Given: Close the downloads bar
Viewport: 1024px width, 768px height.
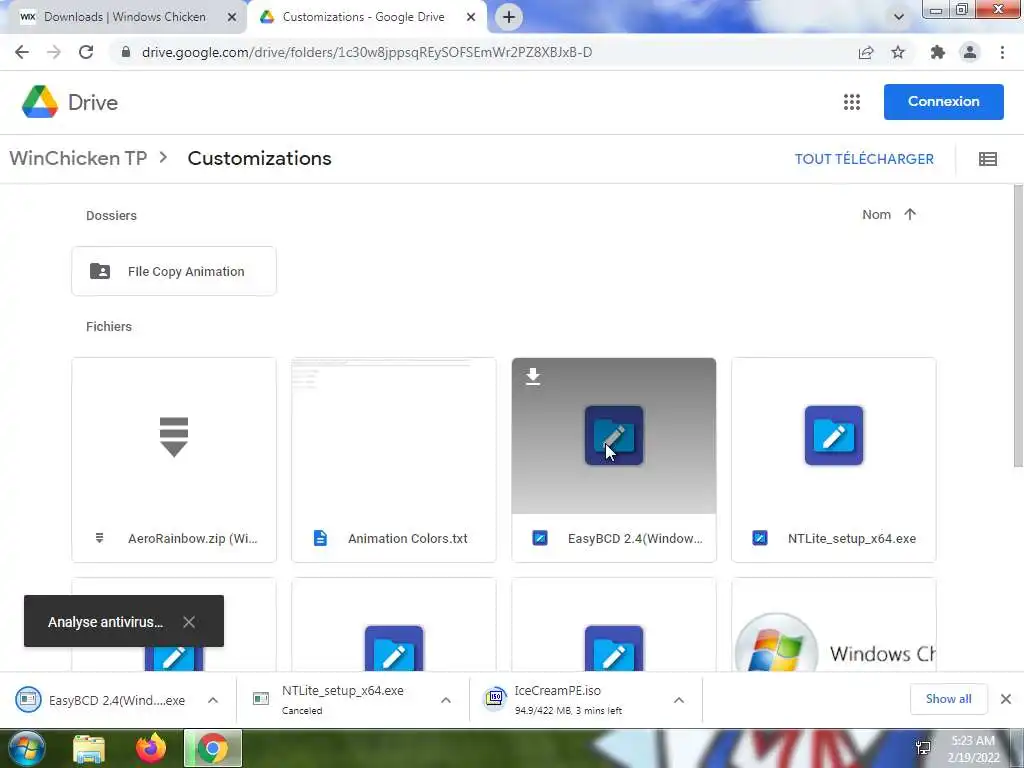Looking at the screenshot, I should point(1006,699).
